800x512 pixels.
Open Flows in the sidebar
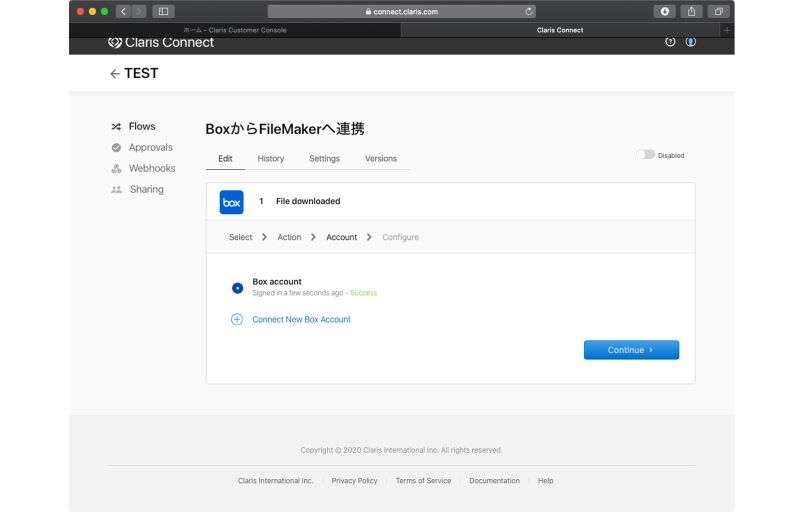tap(142, 126)
